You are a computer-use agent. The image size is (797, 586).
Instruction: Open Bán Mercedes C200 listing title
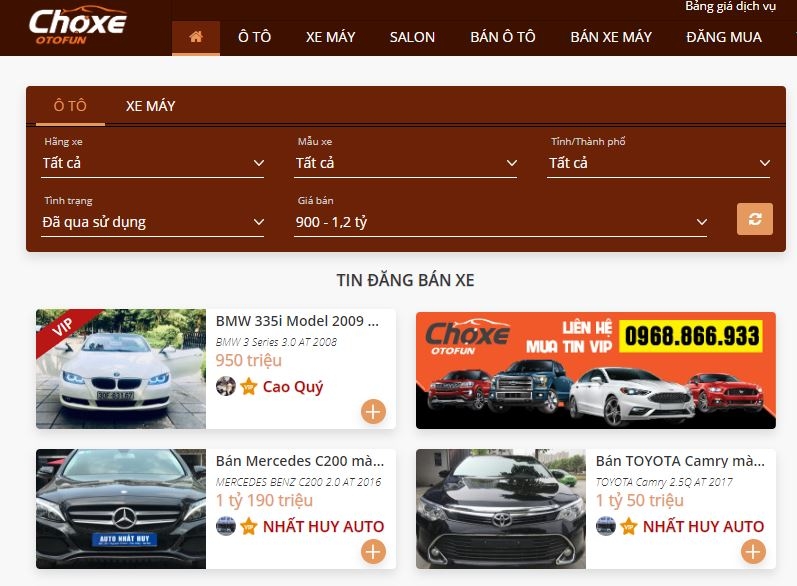coord(300,461)
